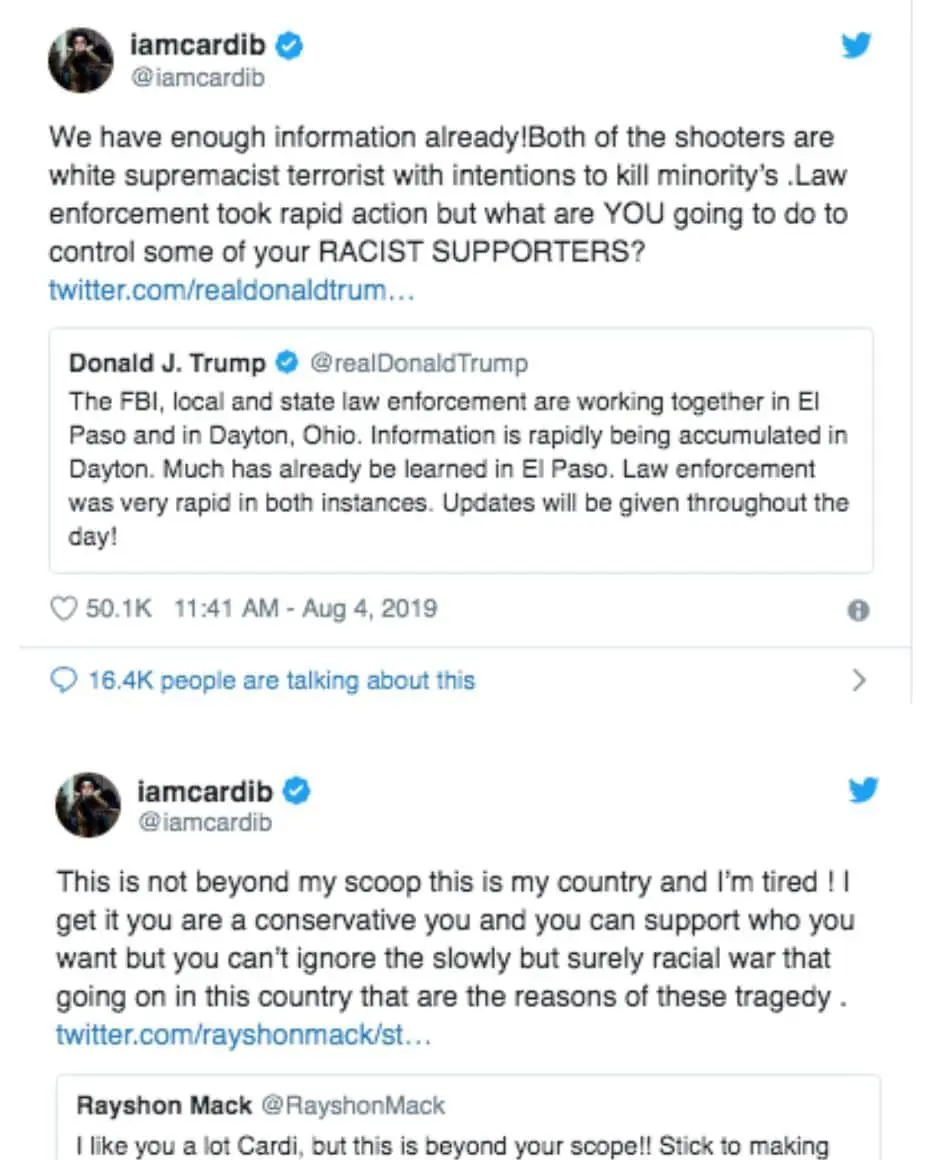Click the Donald J. Trump display name
Image resolution: width=937 pixels, height=1160 pixels.
pos(167,362)
